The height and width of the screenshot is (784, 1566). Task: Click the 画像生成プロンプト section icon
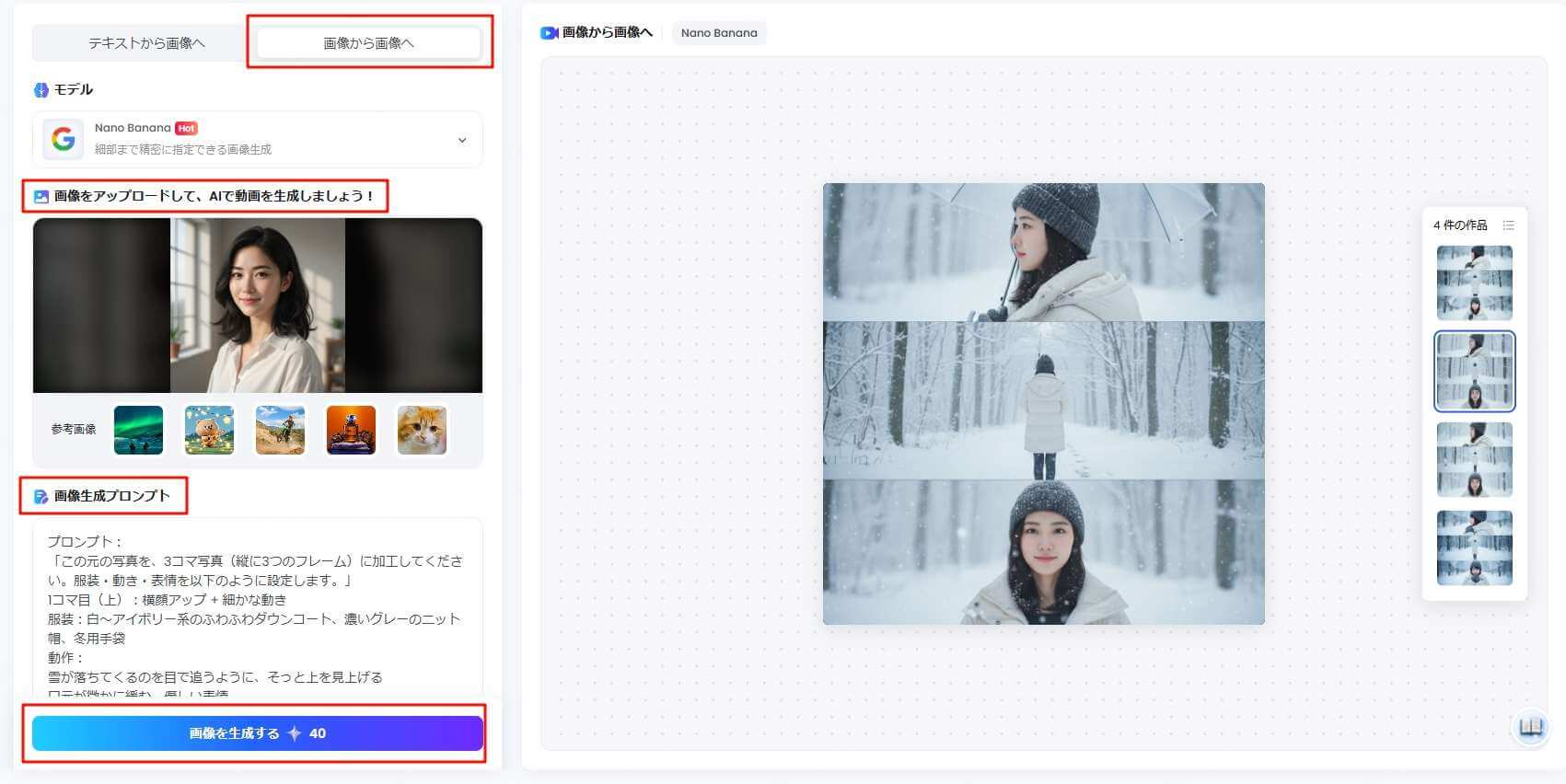click(x=41, y=497)
